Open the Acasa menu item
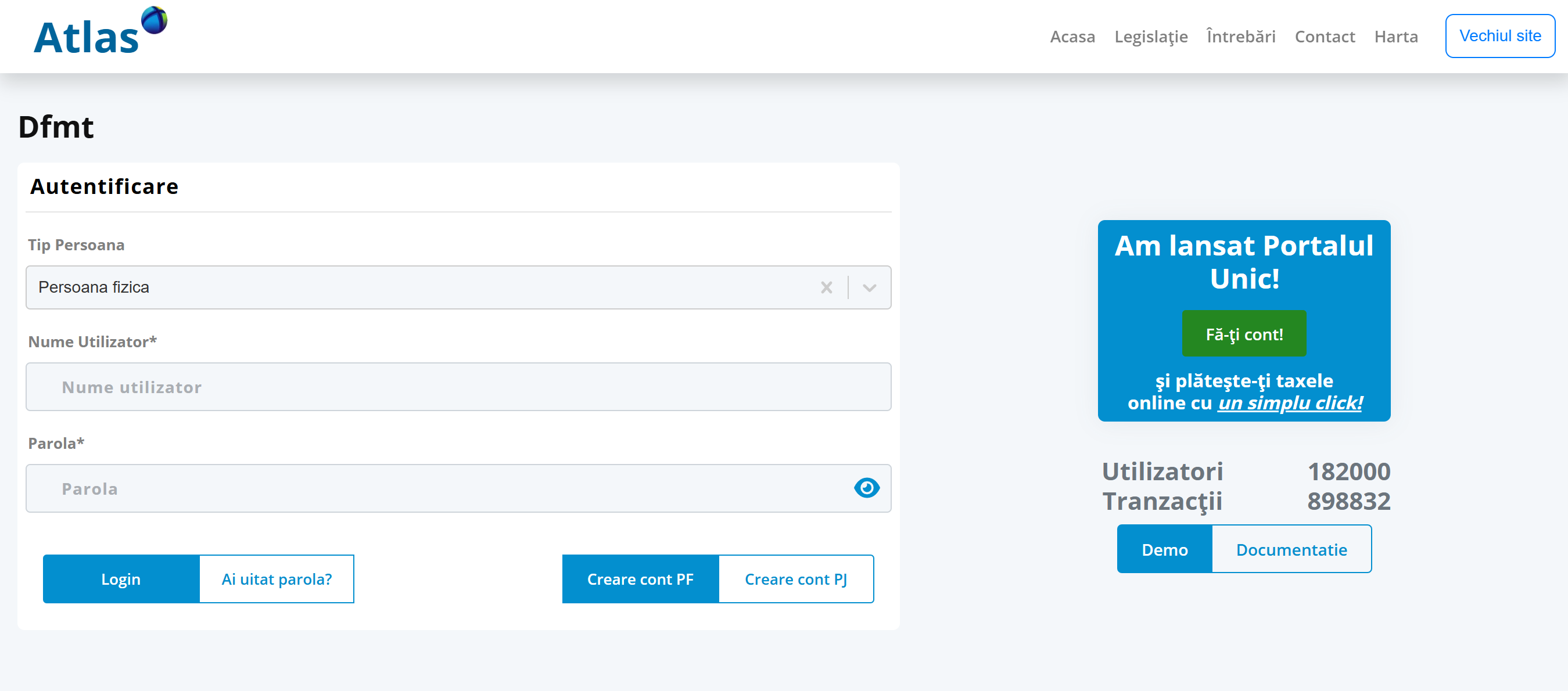Image resolution: width=1568 pixels, height=691 pixels. point(1072,37)
